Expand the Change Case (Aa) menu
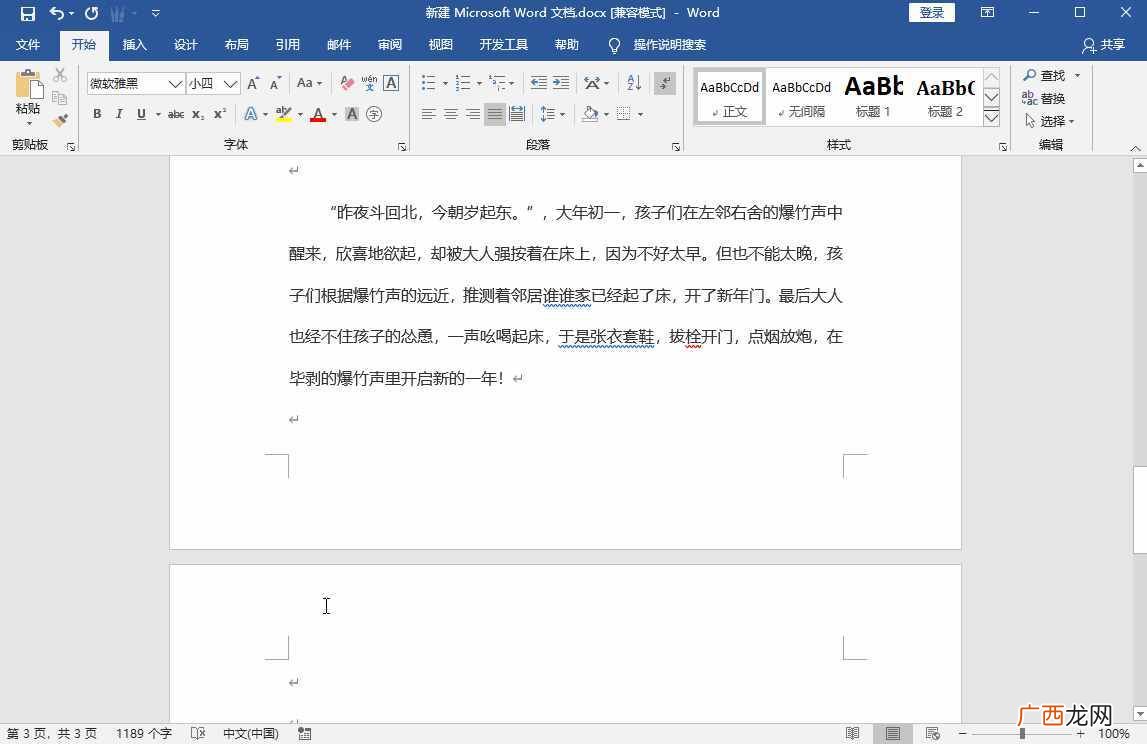The width and height of the screenshot is (1147, 744). (309, 83)
